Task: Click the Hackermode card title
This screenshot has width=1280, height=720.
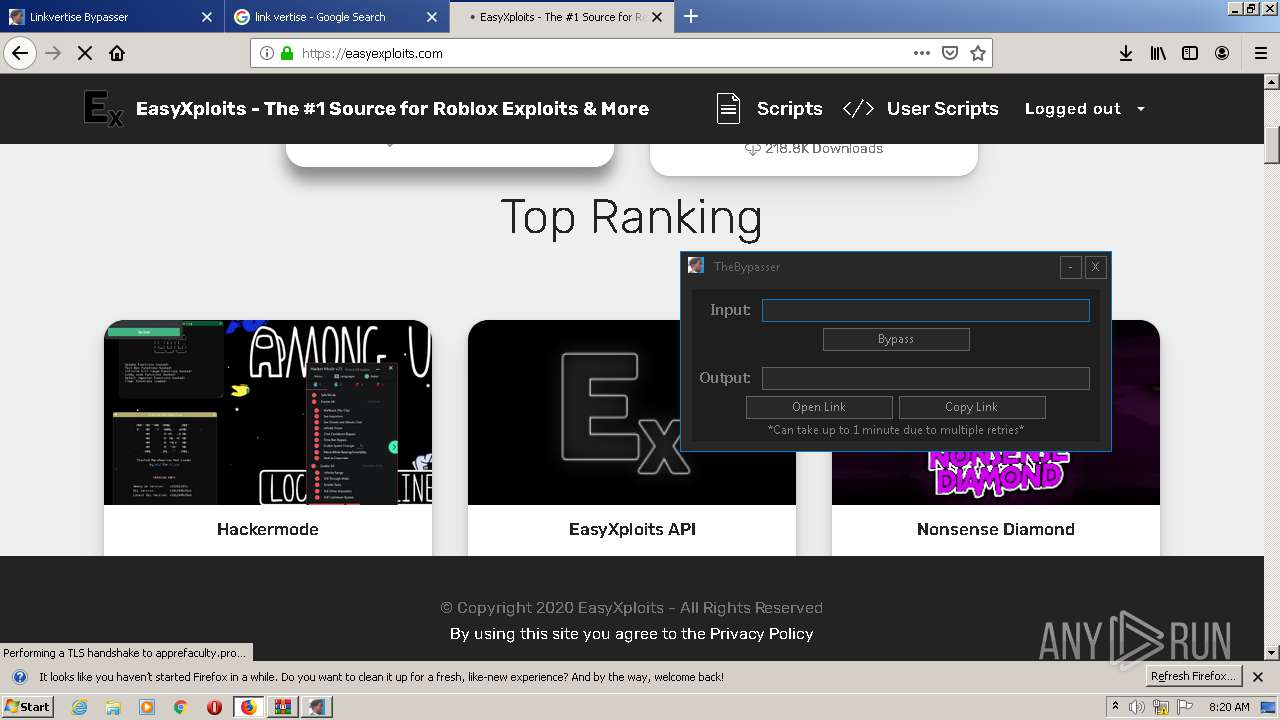Action: (268, 530)
